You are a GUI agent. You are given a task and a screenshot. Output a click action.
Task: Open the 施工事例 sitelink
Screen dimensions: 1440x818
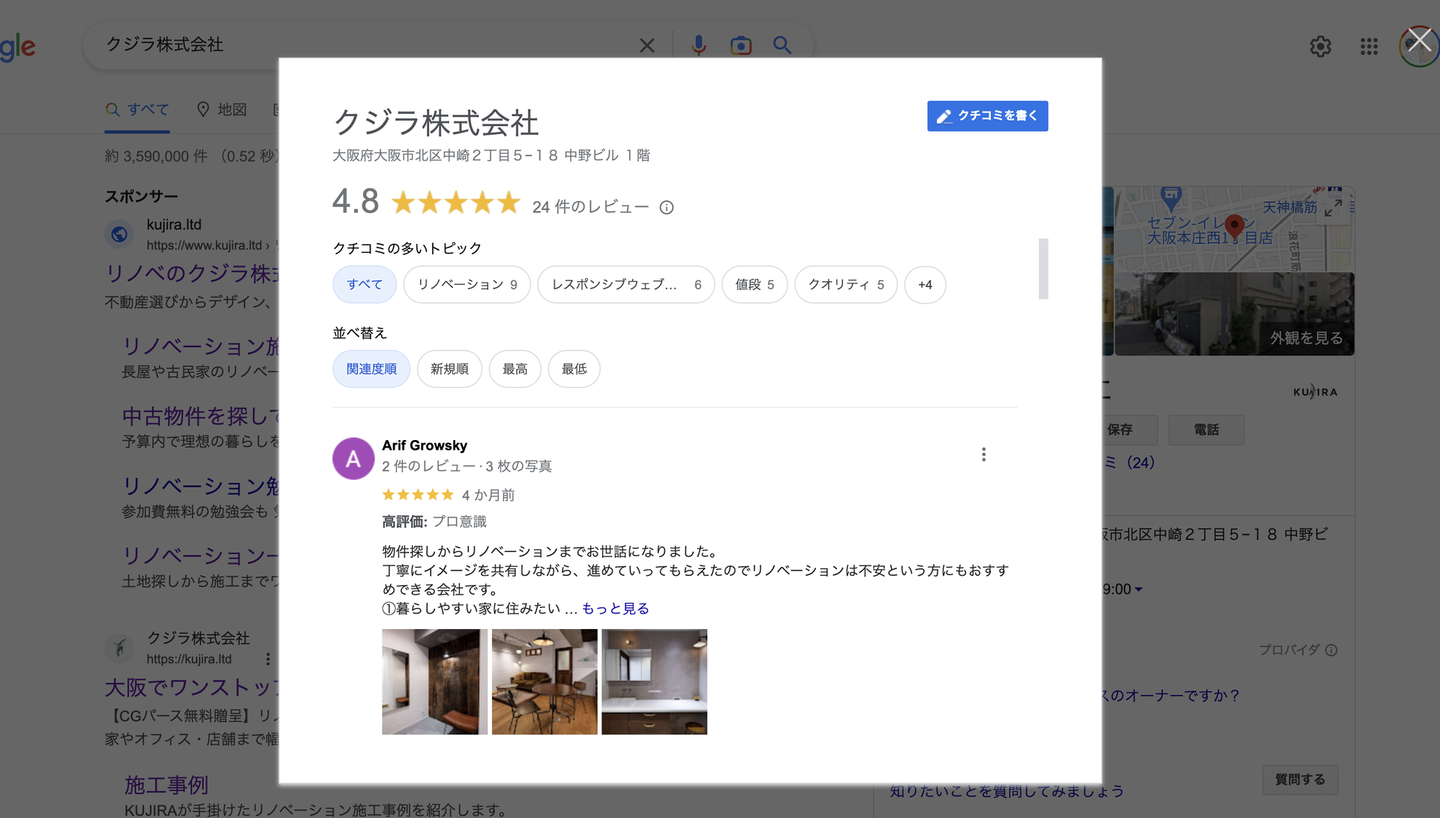coord(166,785)
